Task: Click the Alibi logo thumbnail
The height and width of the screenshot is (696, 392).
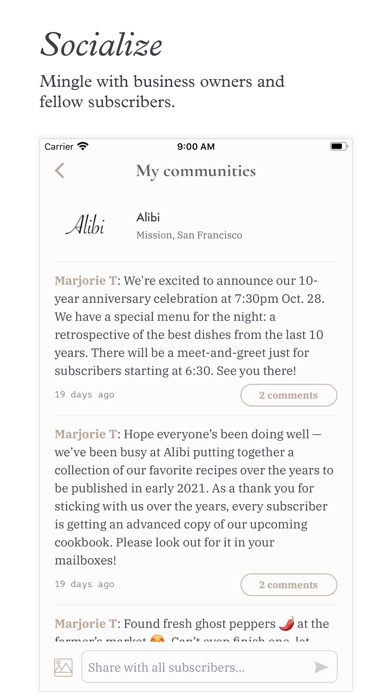Action: 85,225
